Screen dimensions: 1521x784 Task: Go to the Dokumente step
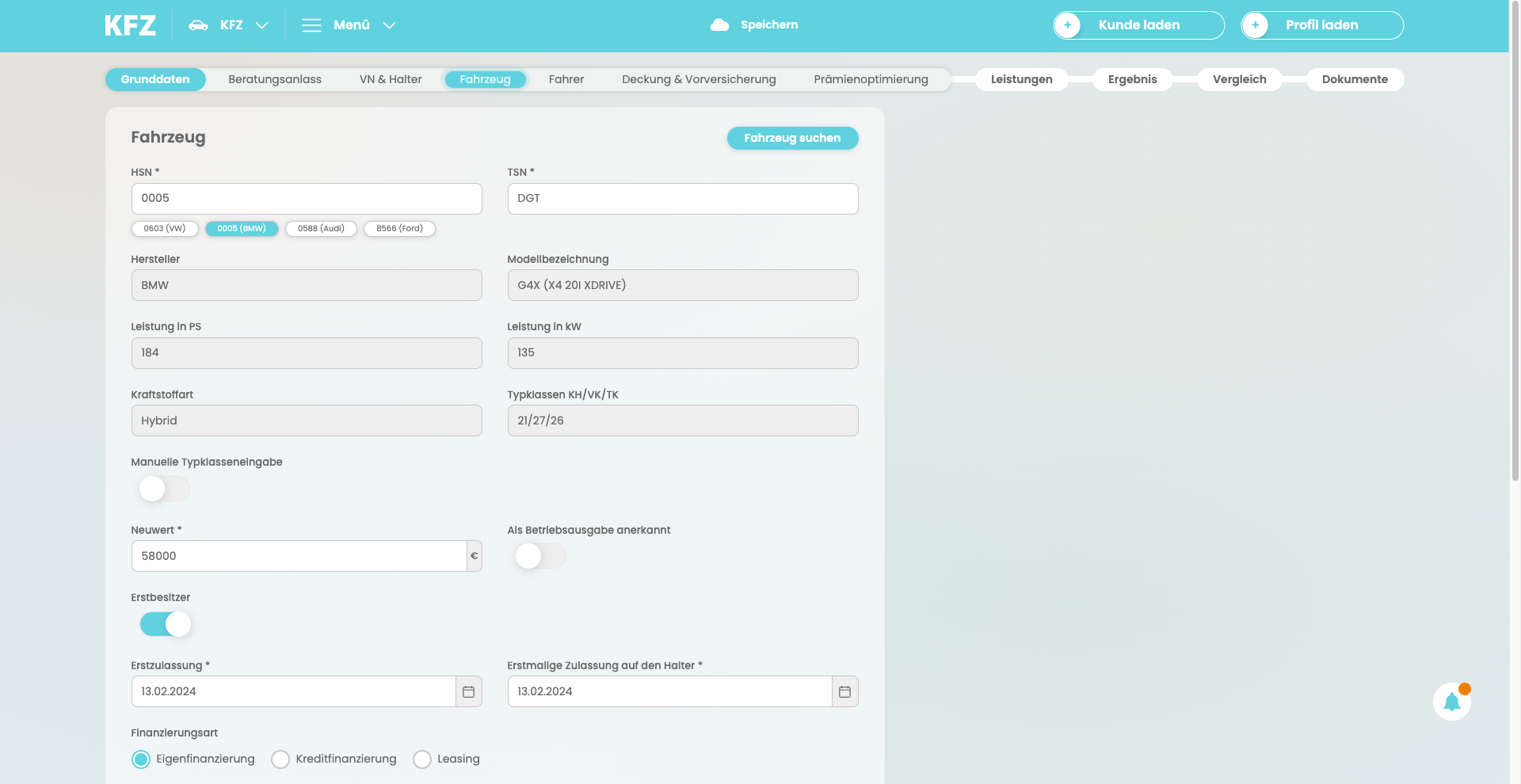coord(1355,79)
